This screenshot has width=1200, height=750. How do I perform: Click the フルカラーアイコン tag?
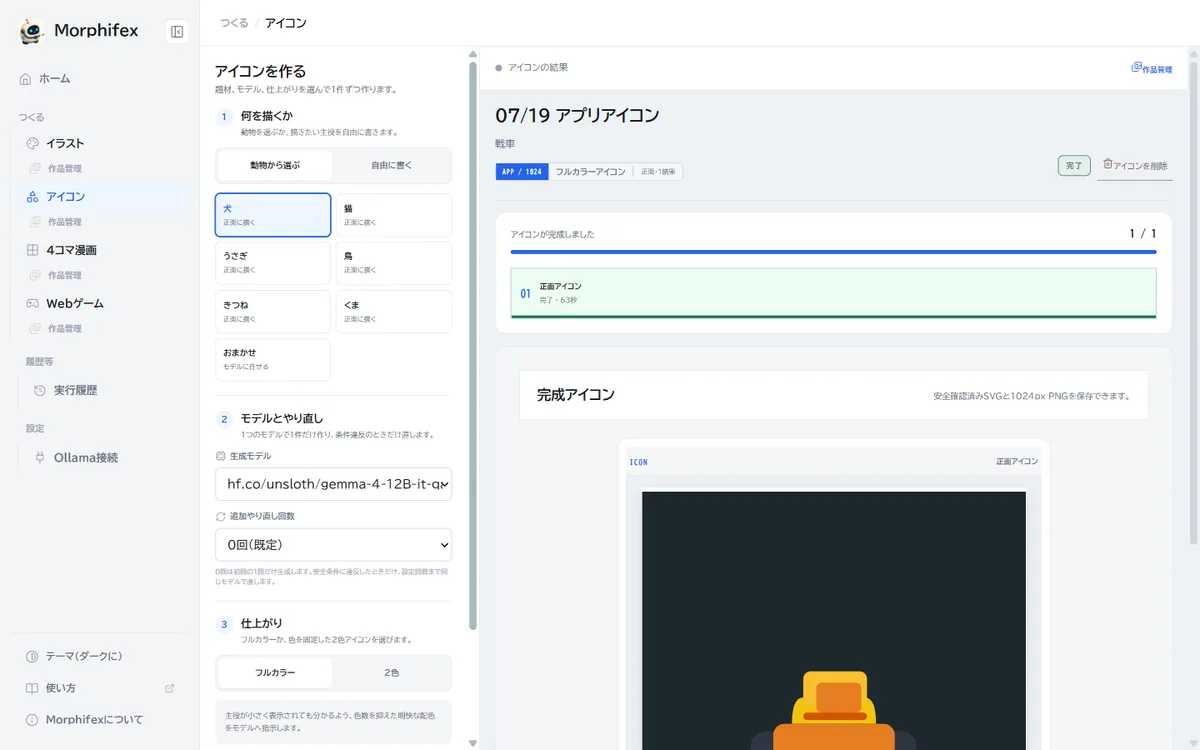point(590,172)
